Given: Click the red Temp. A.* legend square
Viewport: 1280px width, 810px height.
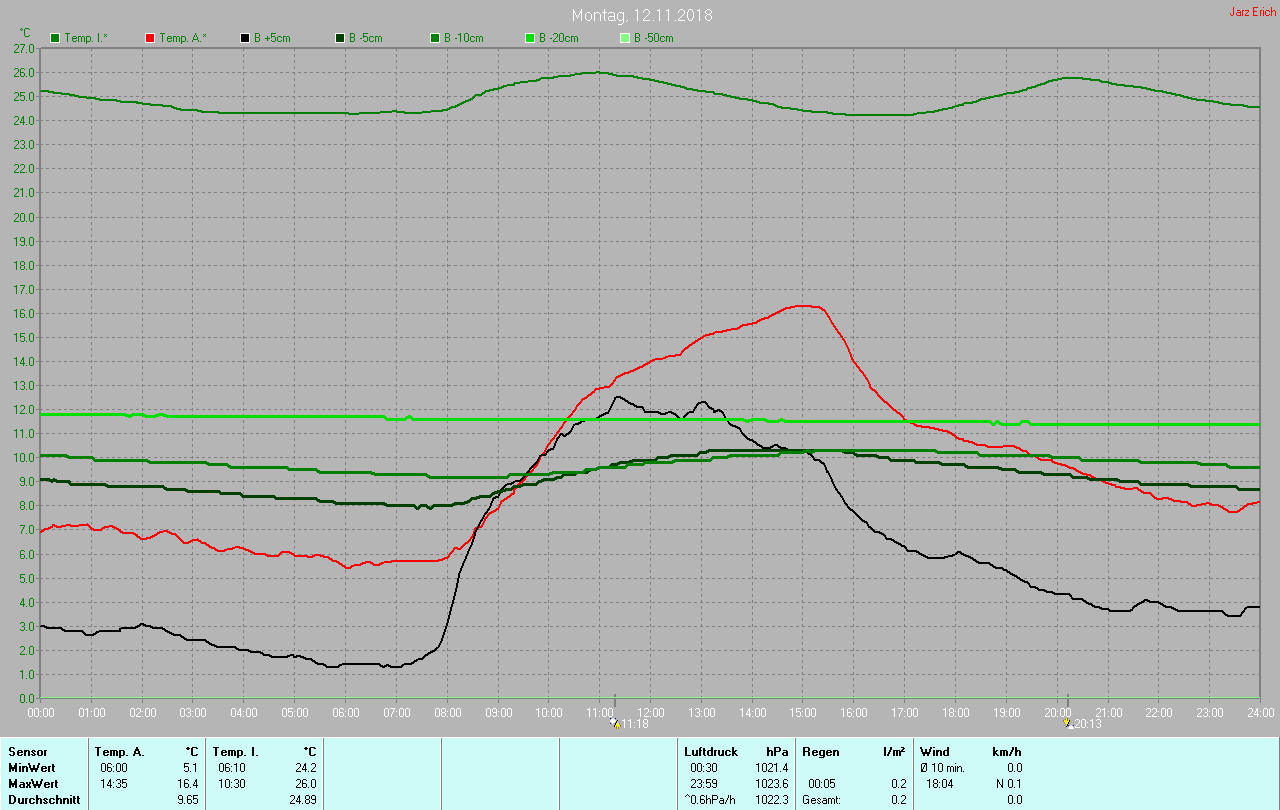Looking at the screenshot, I should click(x=150, y=38).
